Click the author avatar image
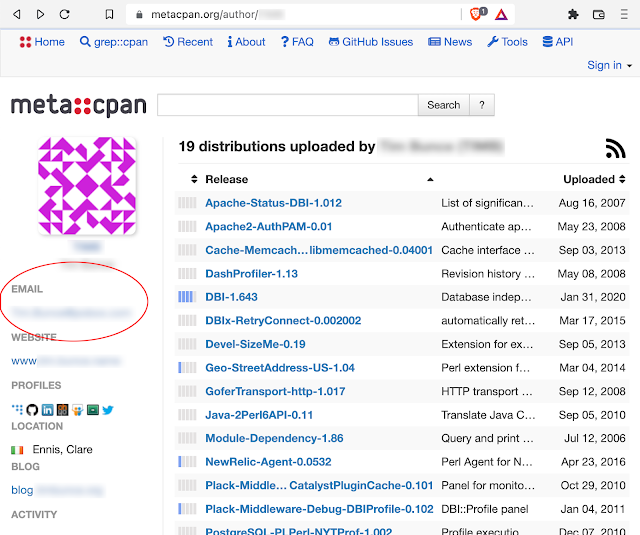 point(87,186)
